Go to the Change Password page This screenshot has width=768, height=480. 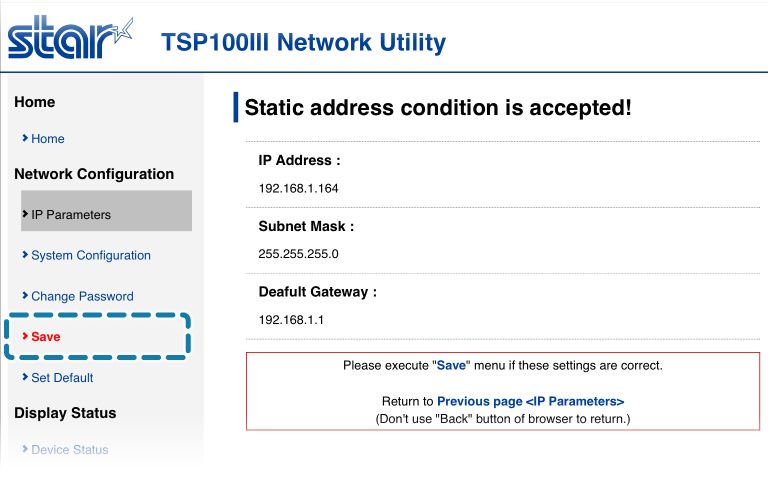82,297
